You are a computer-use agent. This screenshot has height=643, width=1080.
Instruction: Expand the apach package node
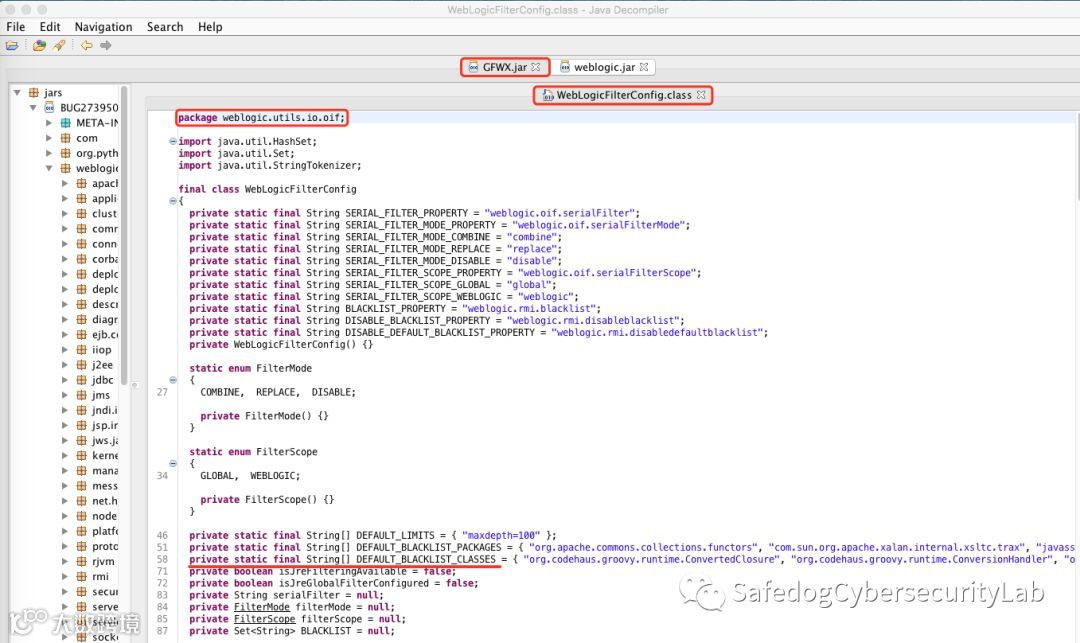click(65, 183)
